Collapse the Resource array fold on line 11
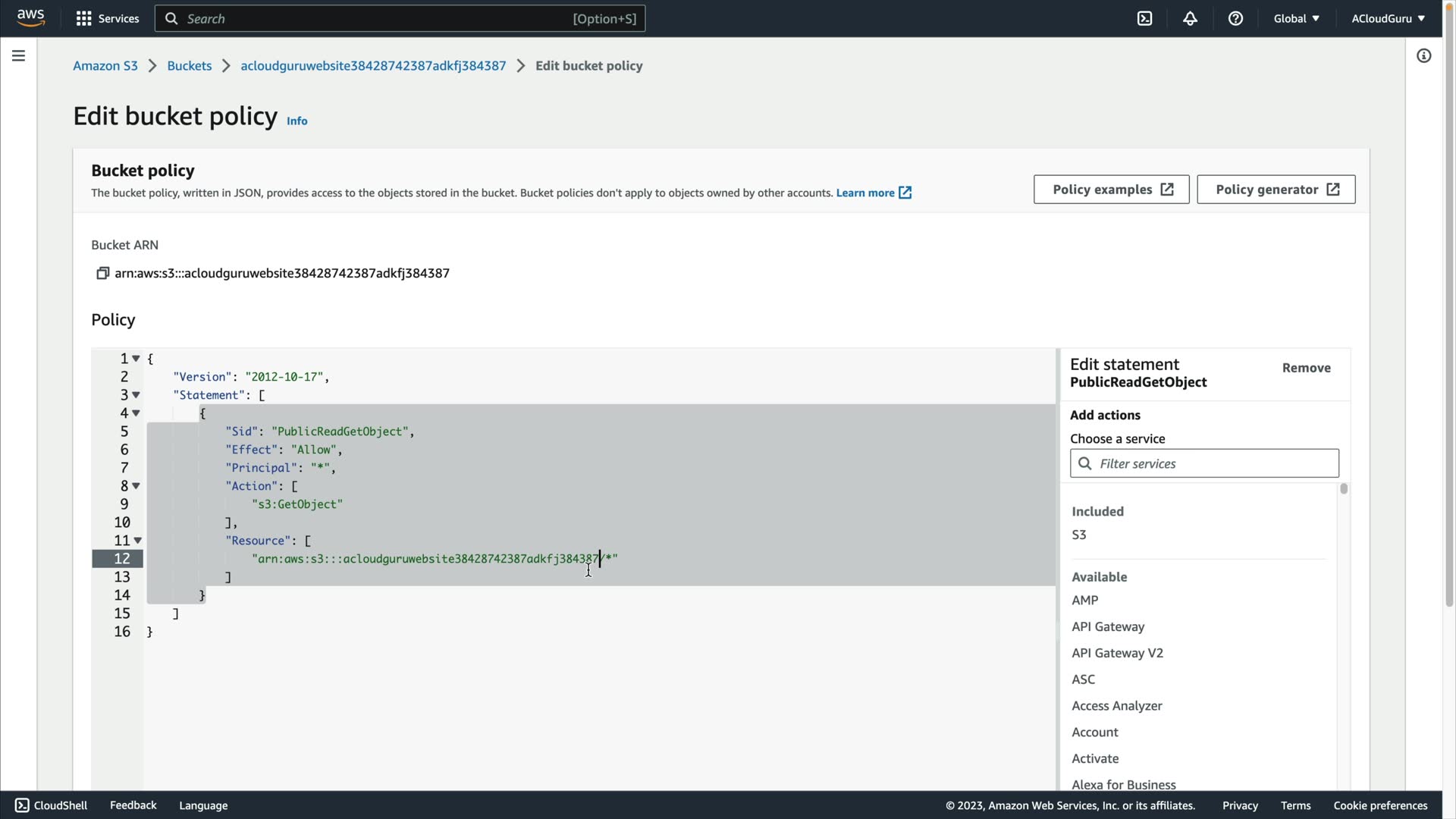The height and width of the screenshot is (819, 1456). click(137, 541)
